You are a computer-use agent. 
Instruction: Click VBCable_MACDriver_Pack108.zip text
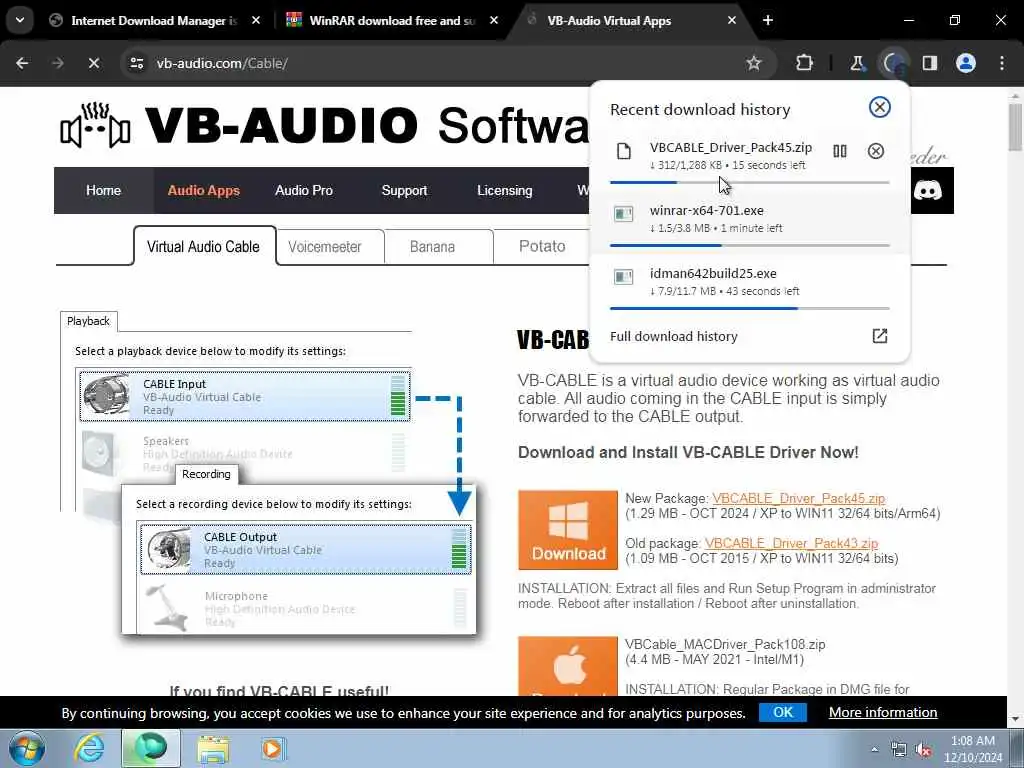(x=724, y=645)
